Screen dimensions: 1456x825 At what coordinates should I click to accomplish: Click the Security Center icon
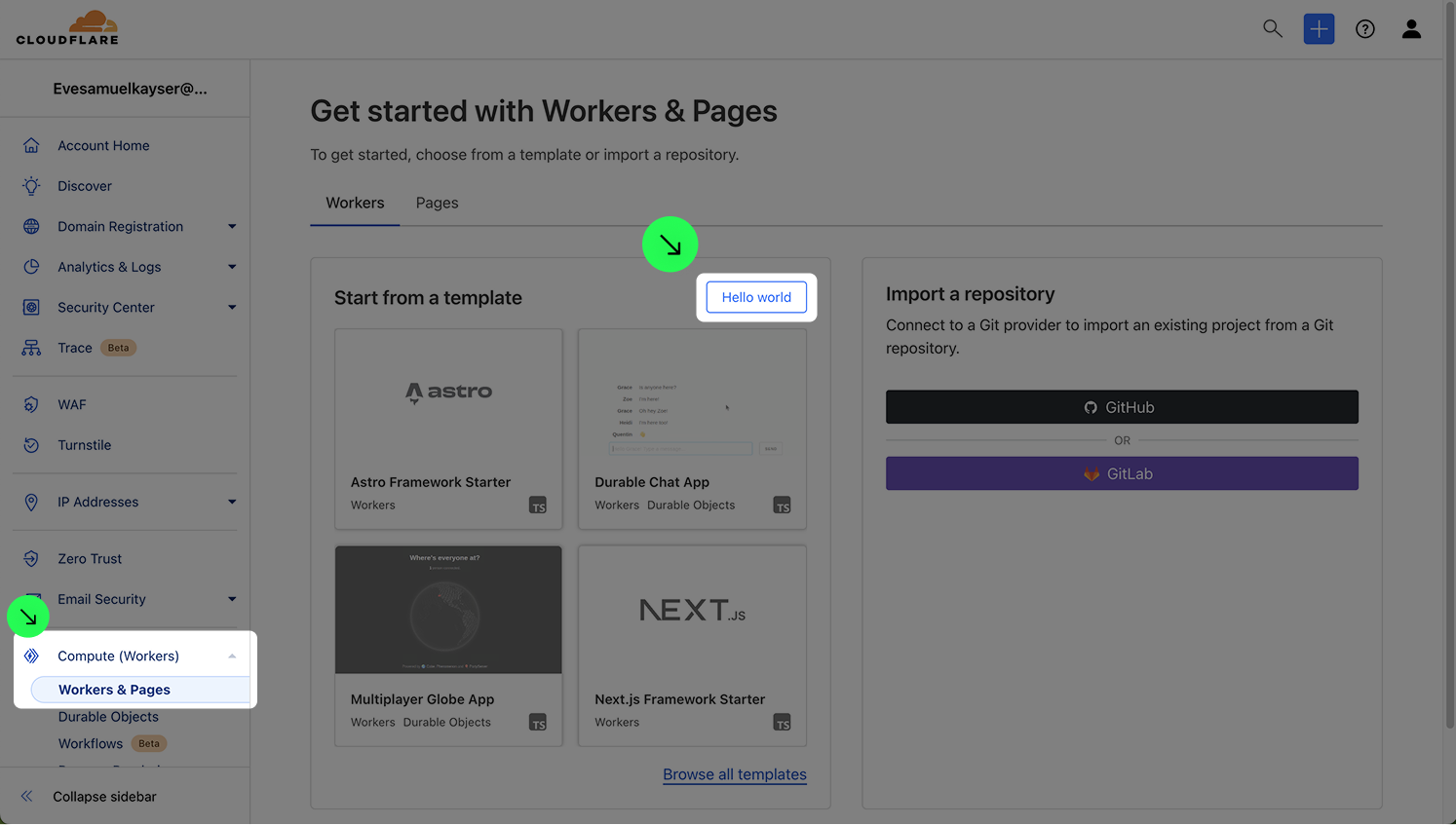pyautogui.click(x=31, y=307)
